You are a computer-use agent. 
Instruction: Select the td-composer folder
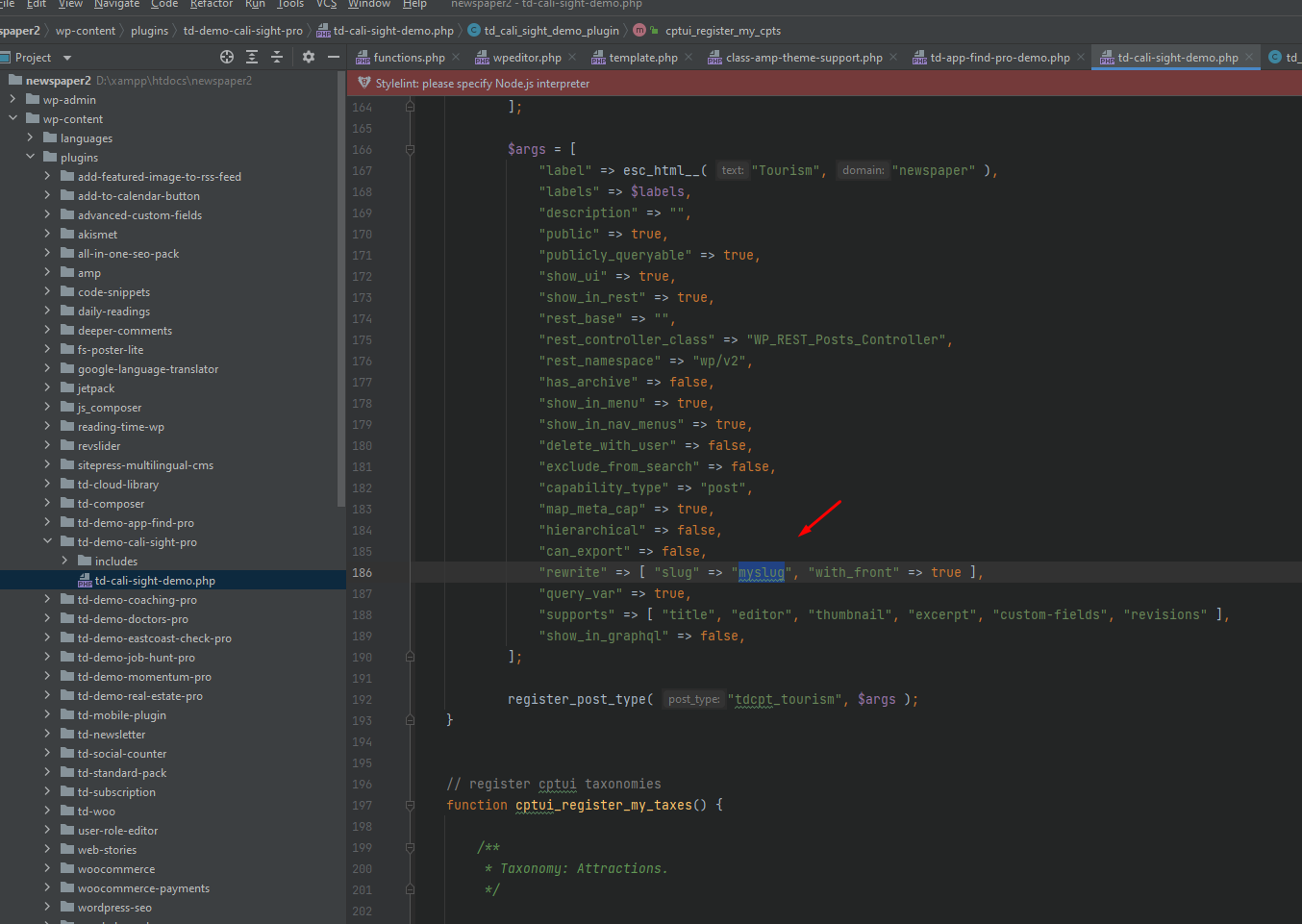pos(112,503)
